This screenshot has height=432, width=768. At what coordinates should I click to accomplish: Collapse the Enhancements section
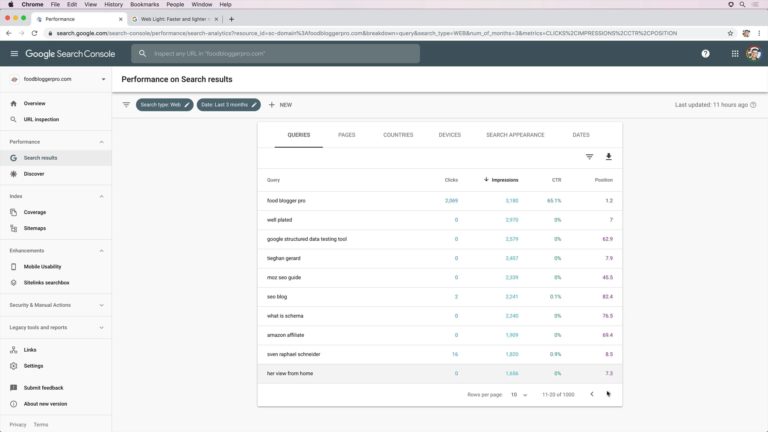(x=101, y=251)
